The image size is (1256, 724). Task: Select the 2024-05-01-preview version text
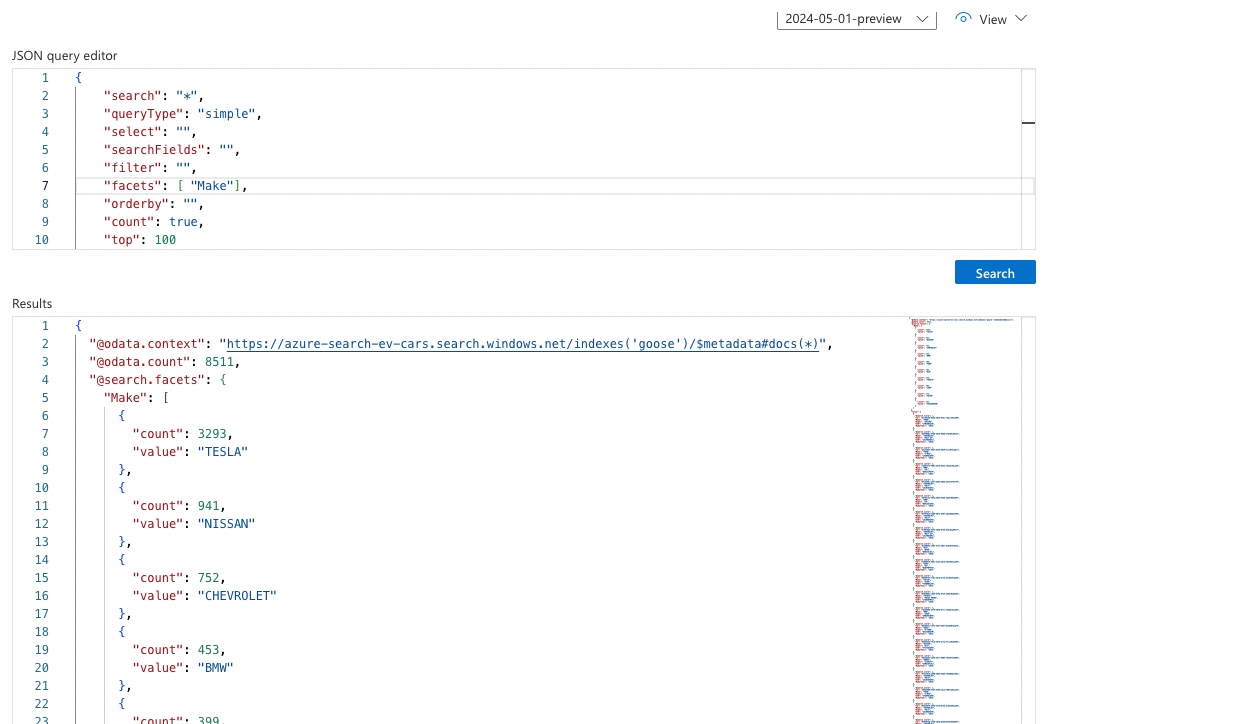(x=843, y=18)
